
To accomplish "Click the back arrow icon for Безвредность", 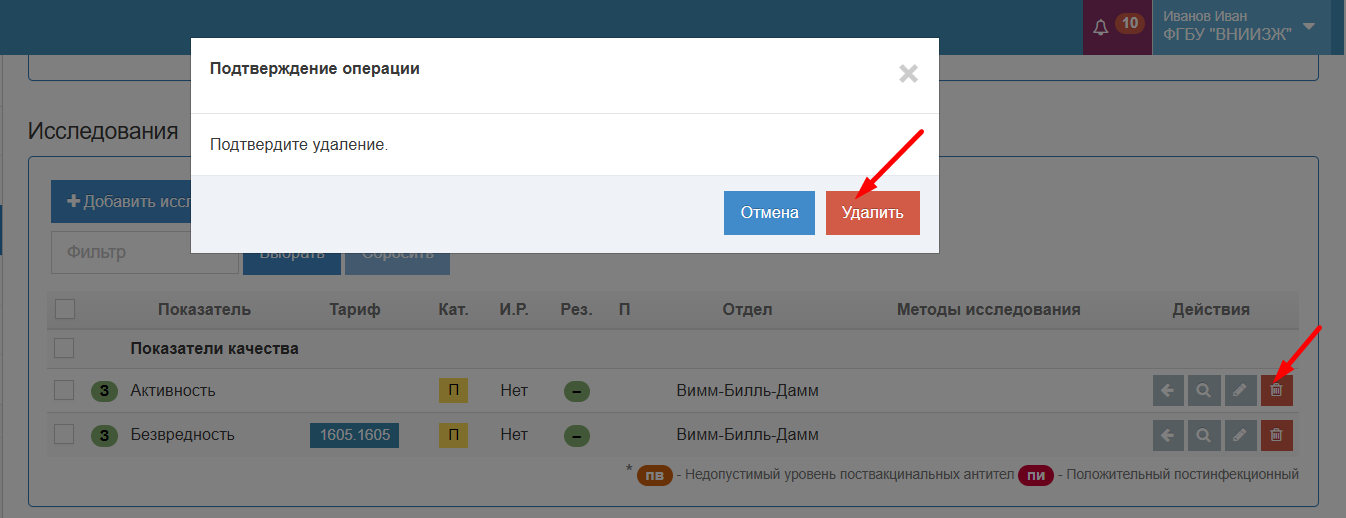I will coord(1168,435).
